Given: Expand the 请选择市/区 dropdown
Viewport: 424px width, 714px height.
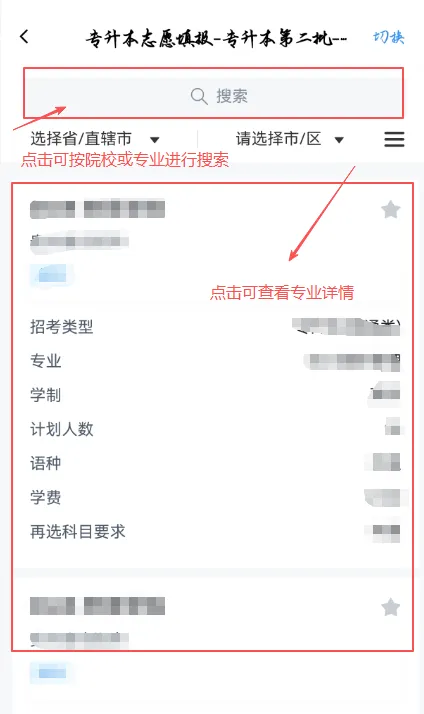Looking at the screenshot, I should [x=290, y=138].
